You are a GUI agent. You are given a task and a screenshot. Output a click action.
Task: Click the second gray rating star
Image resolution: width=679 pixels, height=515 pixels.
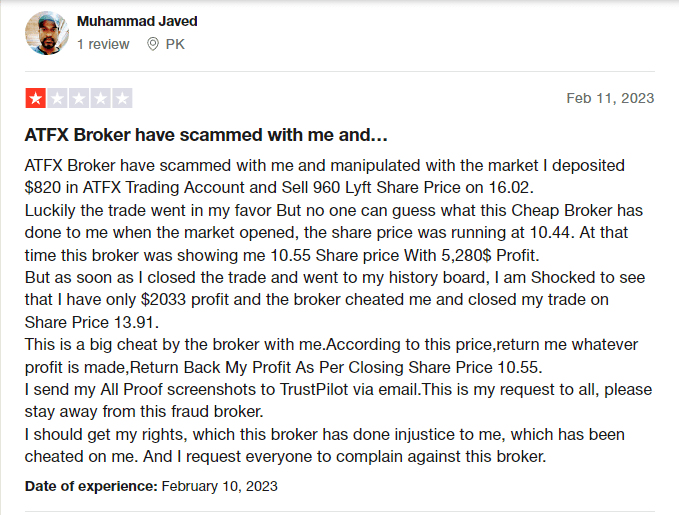[x=57, y=98]
